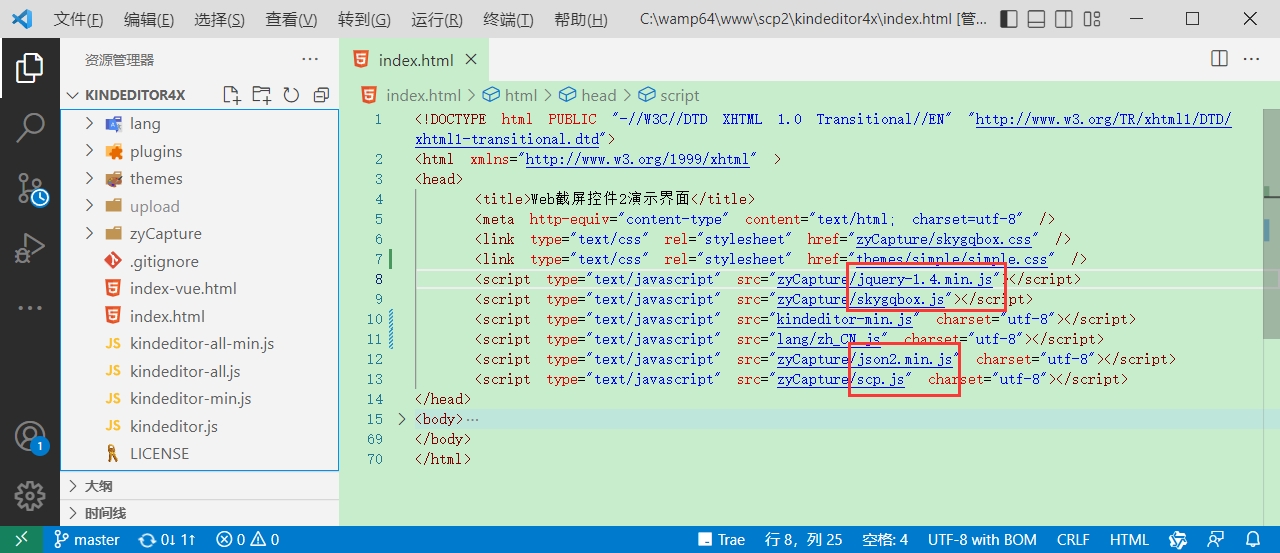Viewport: 1280px width, 553px height.
Task: Refresh the explorer file list
Action: click(291, 95)
